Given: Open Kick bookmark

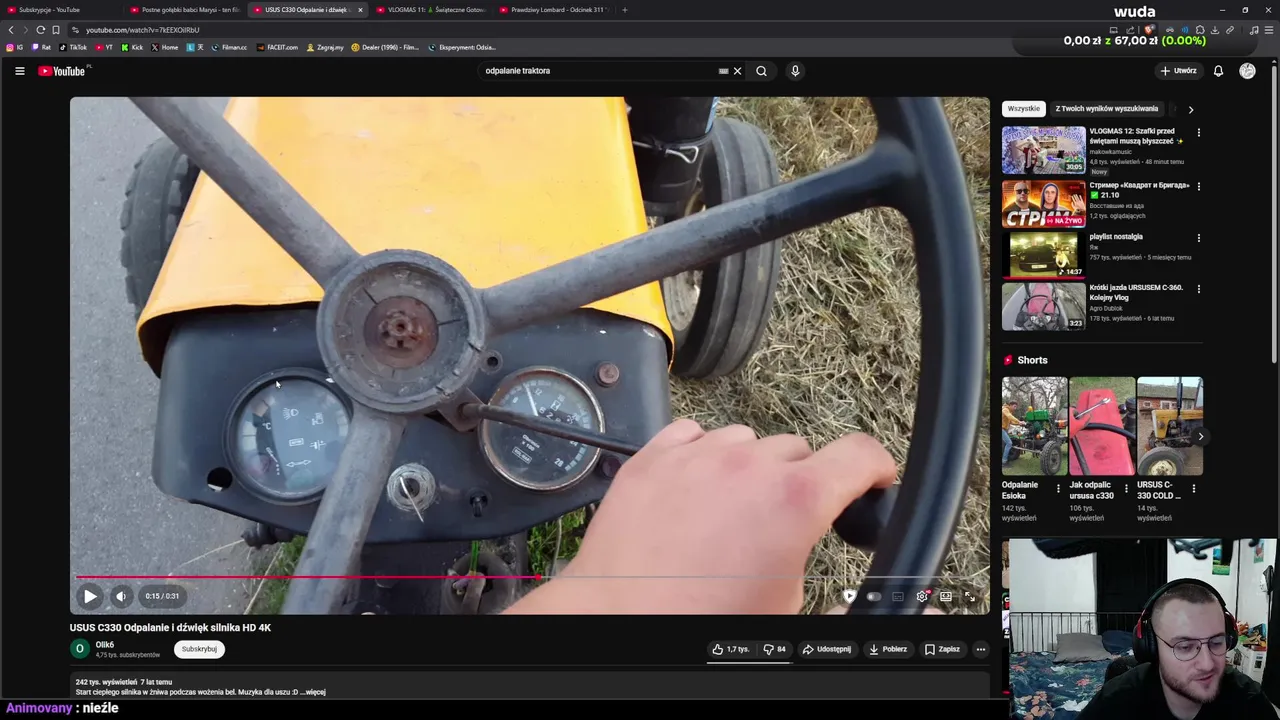Looking at the screenshot, I should (131, 47).
